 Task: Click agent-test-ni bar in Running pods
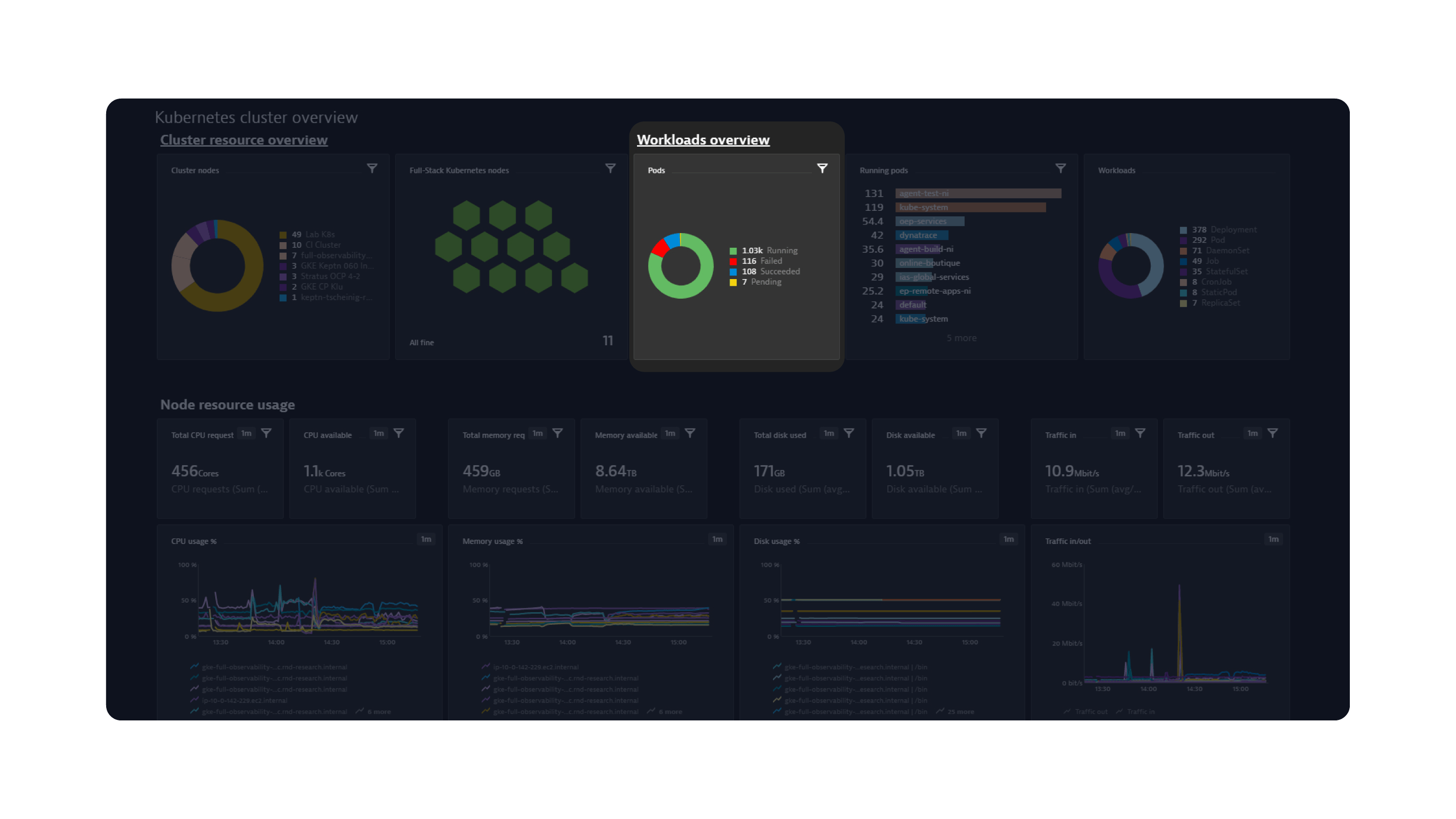[x=978, y=193]
